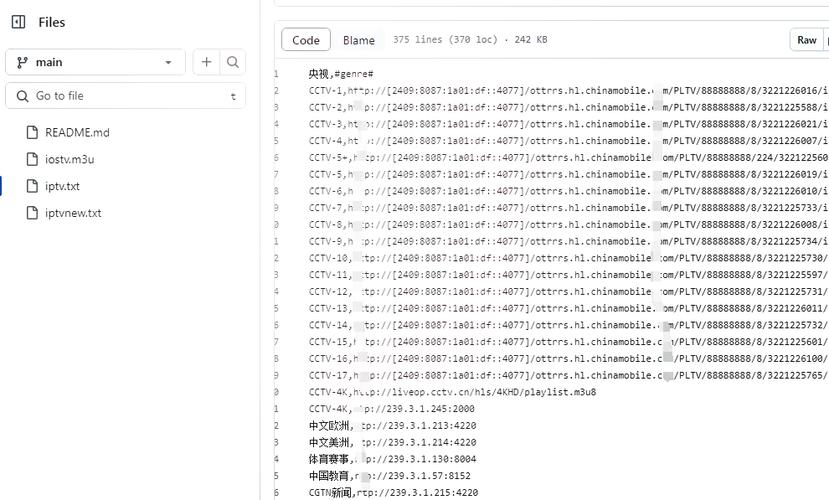Image resolution: width=829 pixels, height=500 pixels.
Task: Click the 中文美洲 line
Action: click(x=393, y=443)
